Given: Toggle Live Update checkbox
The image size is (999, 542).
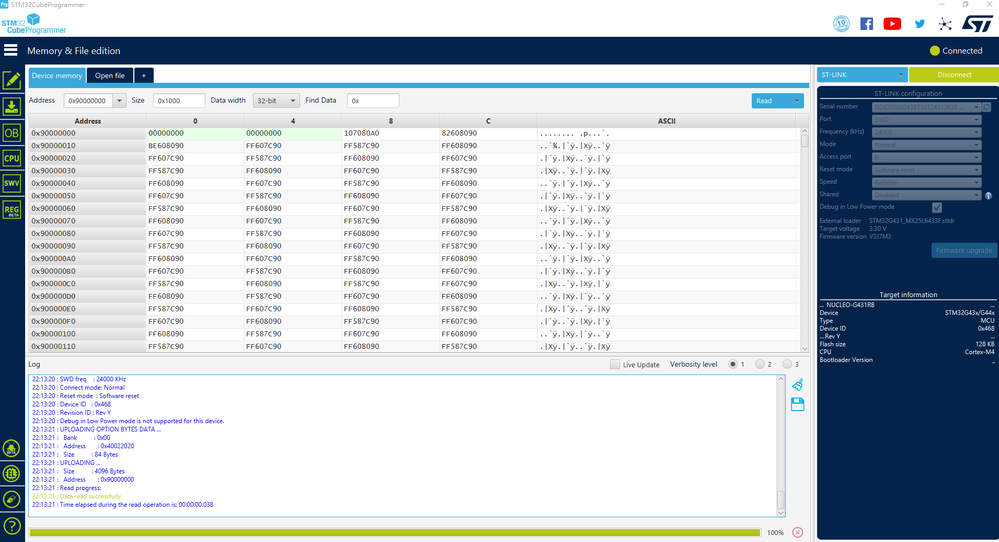Looking at the screenshot, I should 615,364.
